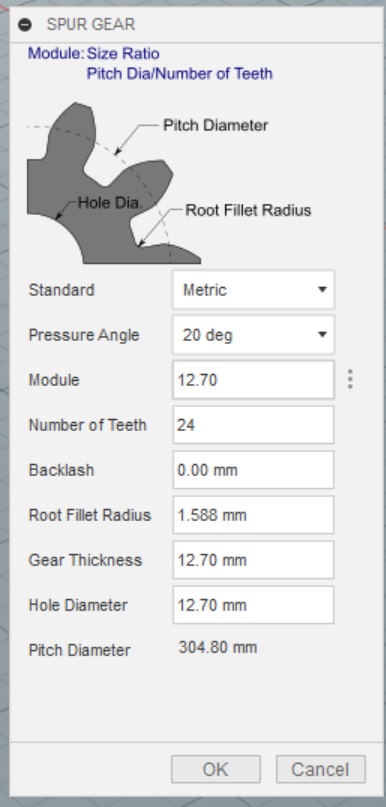Open the Module field options menu
The image size is (386, 807).
(x=350, y=379)
